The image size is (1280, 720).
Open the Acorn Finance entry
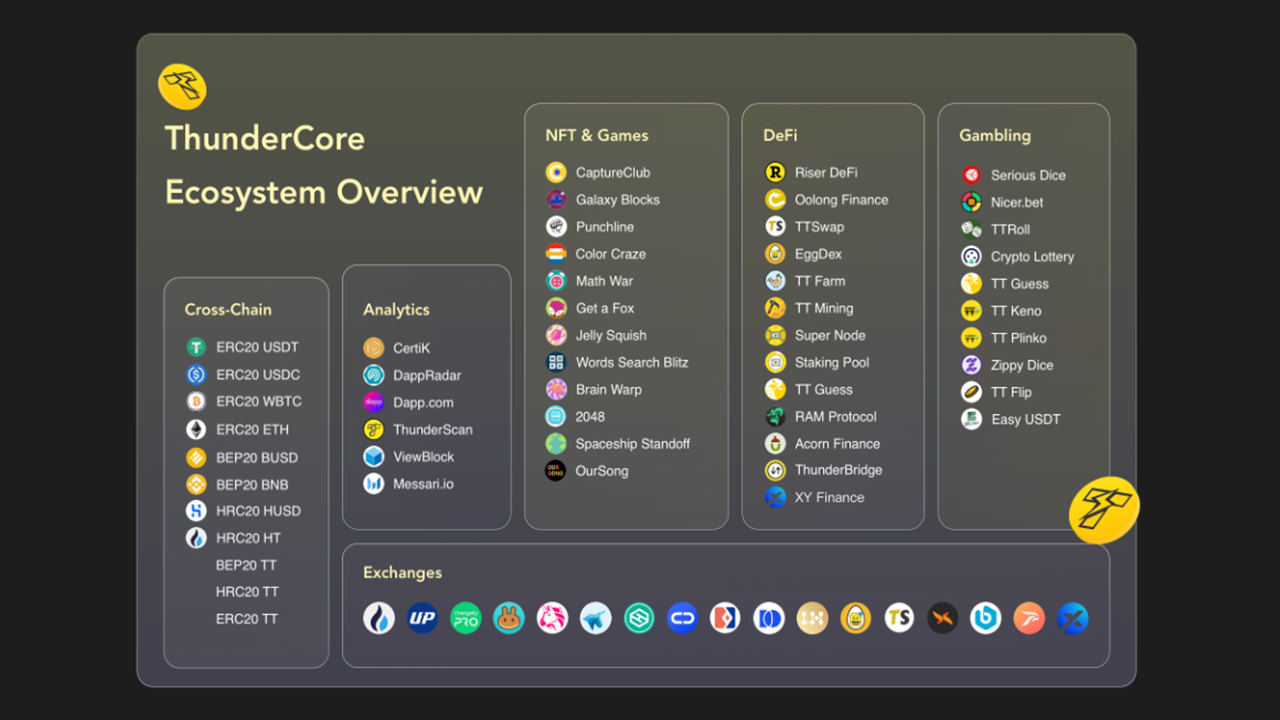pyautogui.click(x=823, y=443)
